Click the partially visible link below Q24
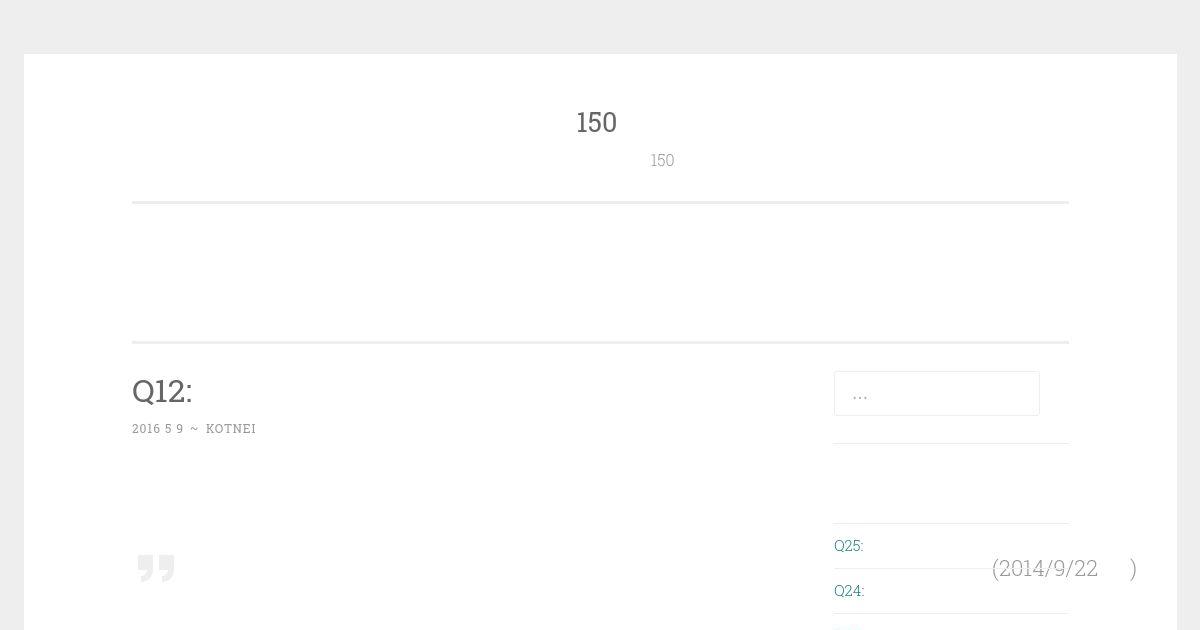The height and width of the screenshot is (630, 1200). click(846, 627)
